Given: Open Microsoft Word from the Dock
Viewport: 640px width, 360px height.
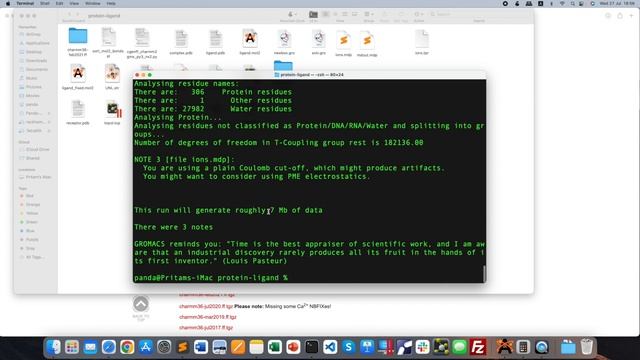Looking at the screenshot, I should [x=201, y=347].
